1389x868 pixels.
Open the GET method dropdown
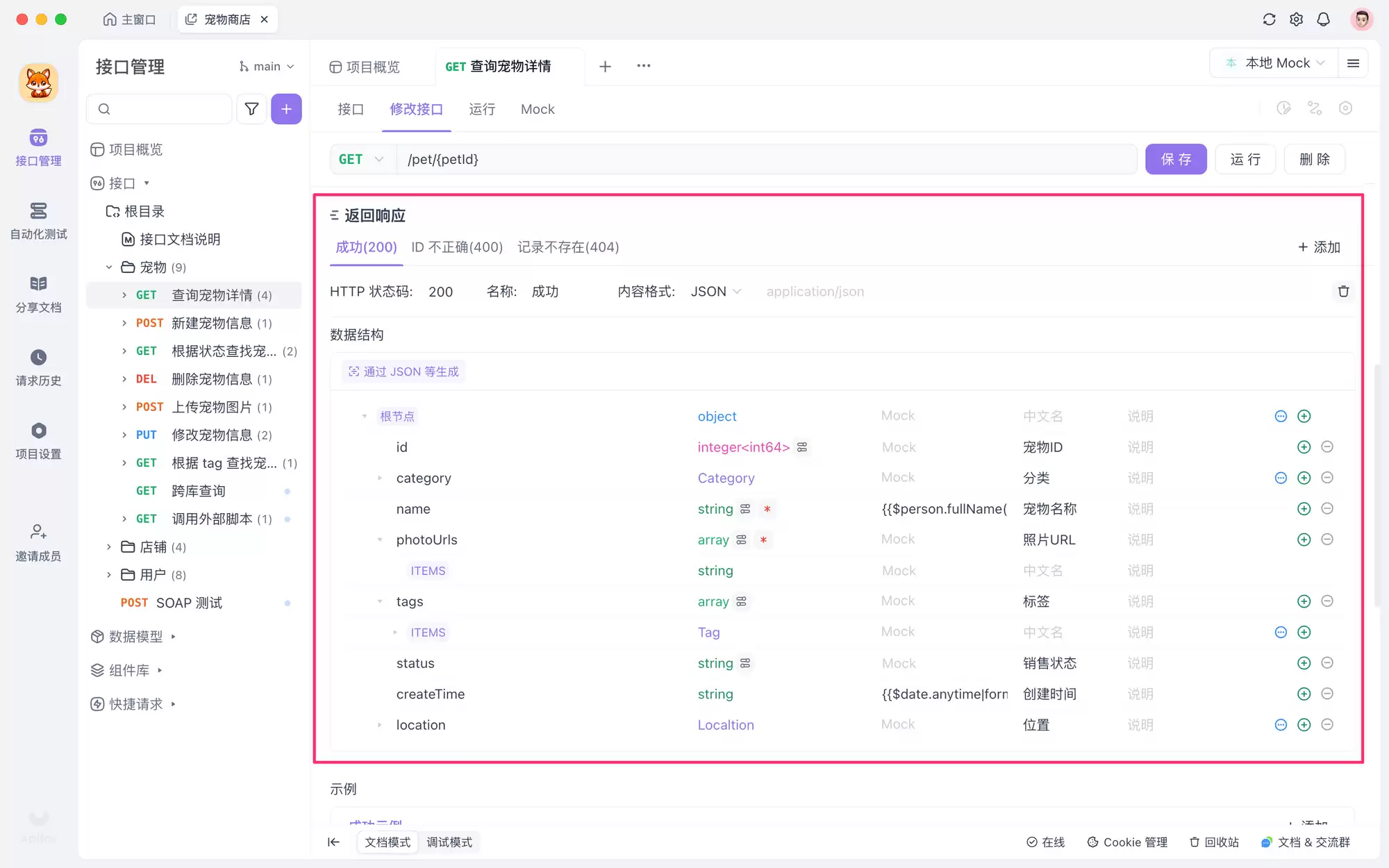tap(361, 160)
